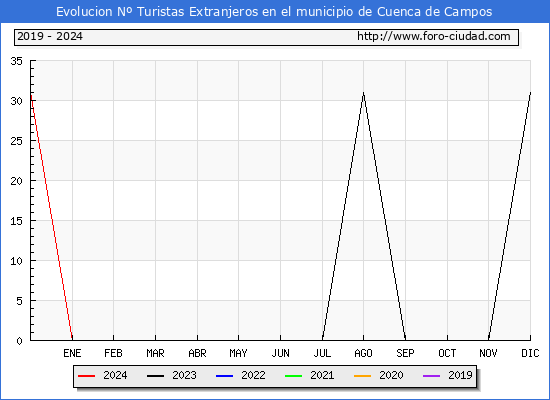550x400 pixels.
Task: Select the 2024 legend label
Action: click(x=115, y=375)
